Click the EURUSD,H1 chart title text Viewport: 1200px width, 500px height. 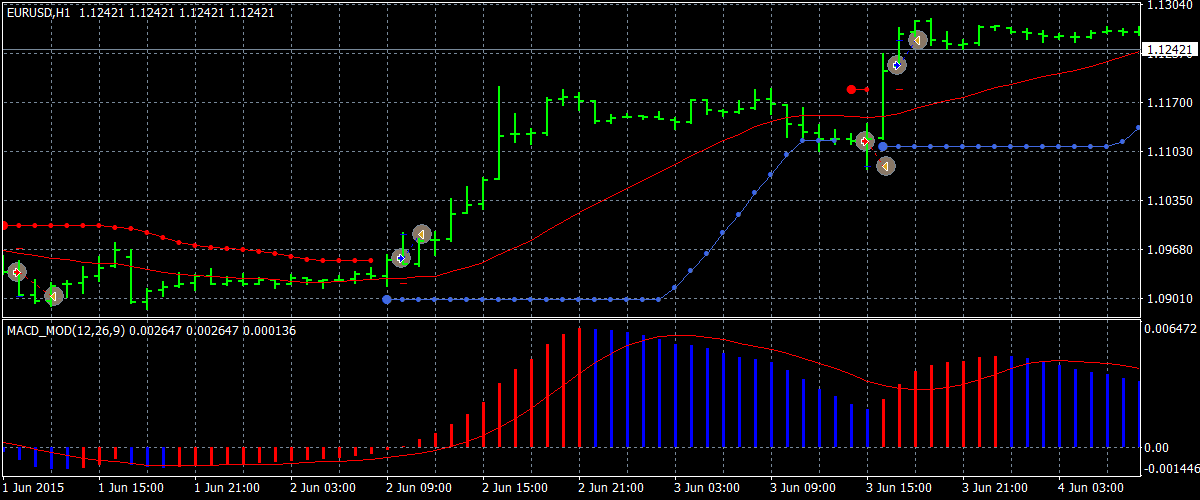(38, 12)
